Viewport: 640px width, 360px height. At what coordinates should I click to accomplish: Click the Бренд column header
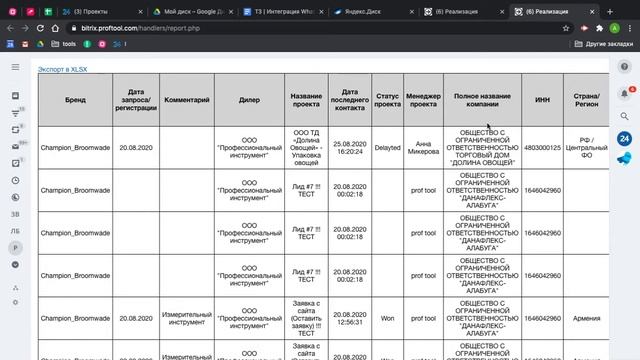(x=76, y=100)
